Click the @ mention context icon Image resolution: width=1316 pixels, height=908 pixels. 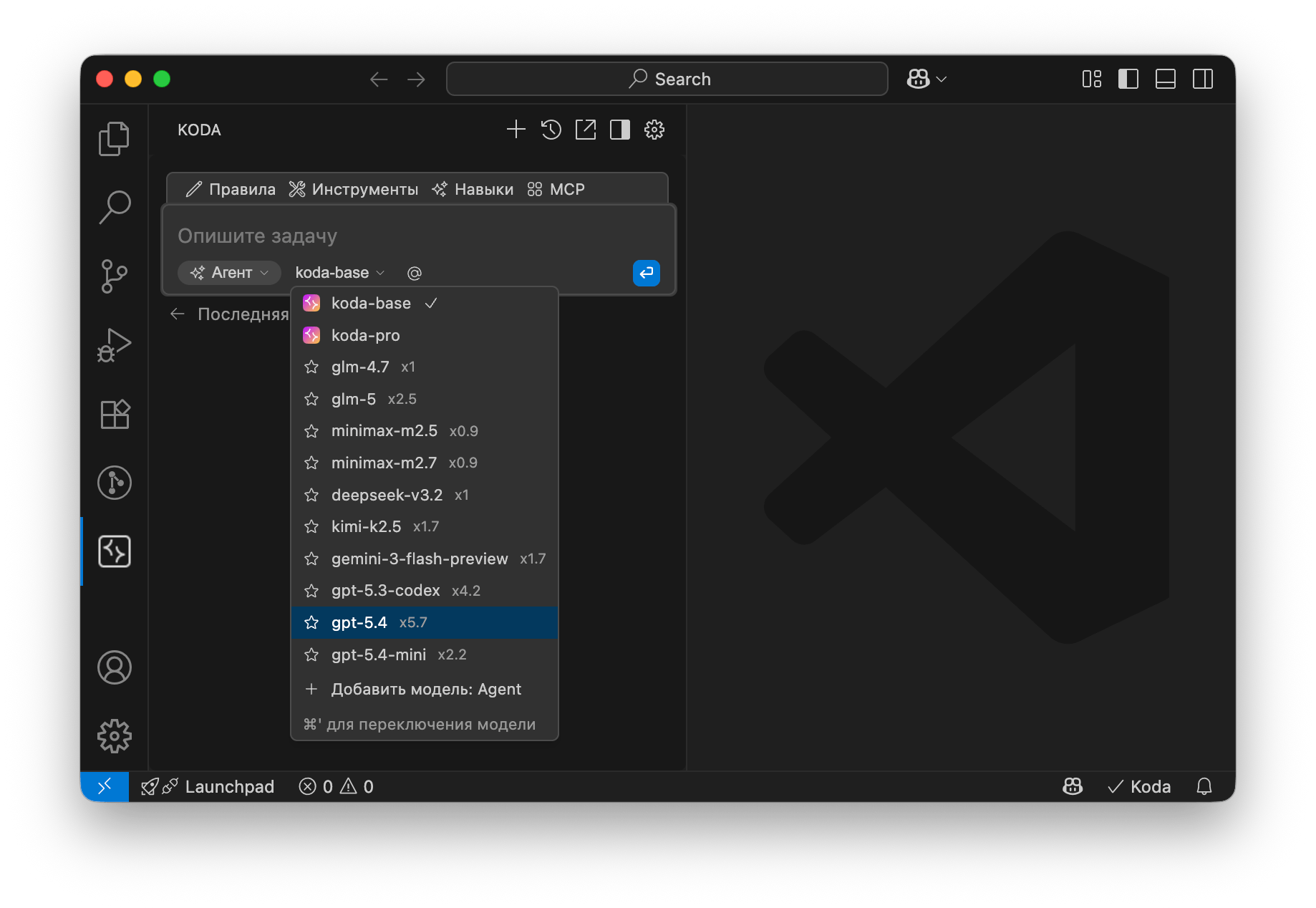(x=414, y=273)
